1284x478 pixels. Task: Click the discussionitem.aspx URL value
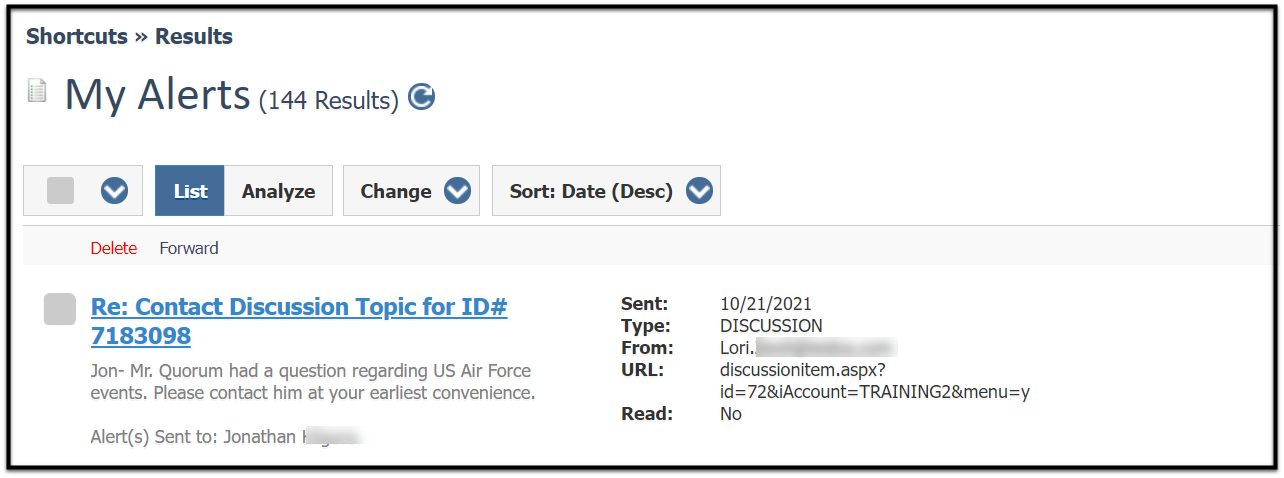pyautogui.click(x=875, y=380)
